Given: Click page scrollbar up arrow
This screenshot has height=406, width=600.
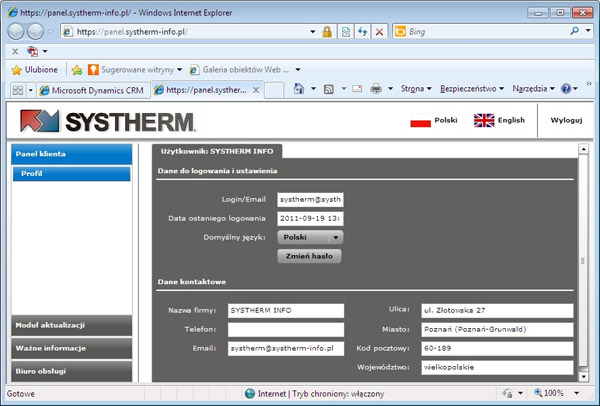Looking at the screenshot, I should (583, 149).
